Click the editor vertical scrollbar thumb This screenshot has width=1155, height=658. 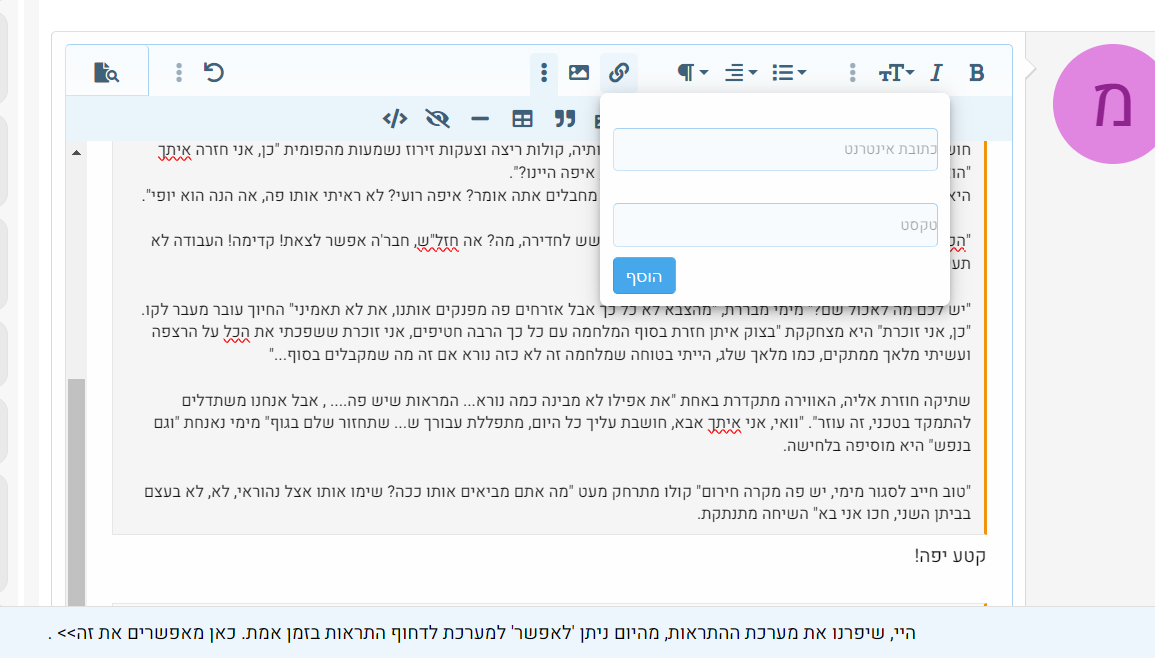click(76, 492)
